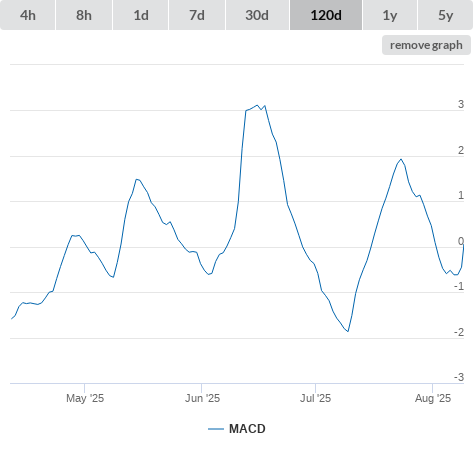
Task: Switch chart to 30d range
Action: (x=257, y=15)
